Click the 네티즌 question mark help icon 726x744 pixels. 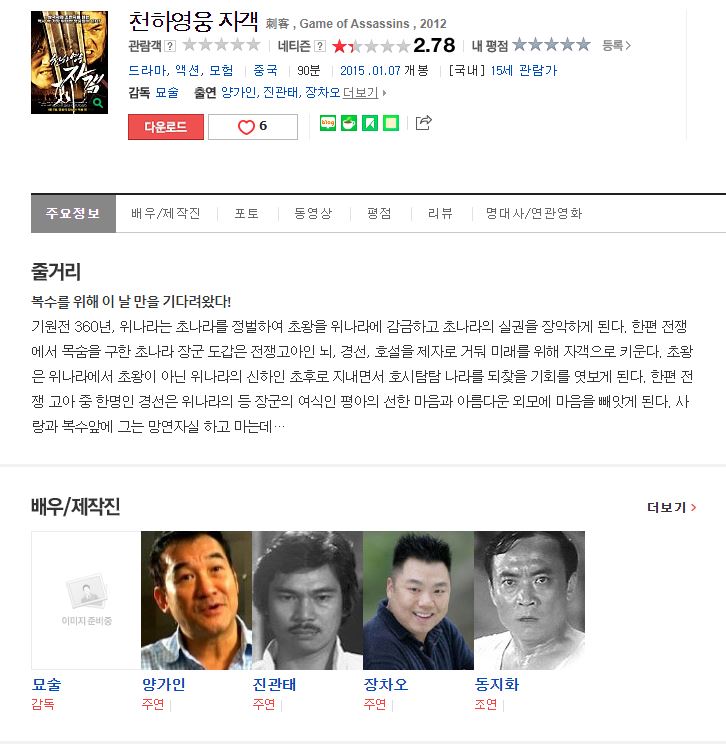[x=320, y=46]
